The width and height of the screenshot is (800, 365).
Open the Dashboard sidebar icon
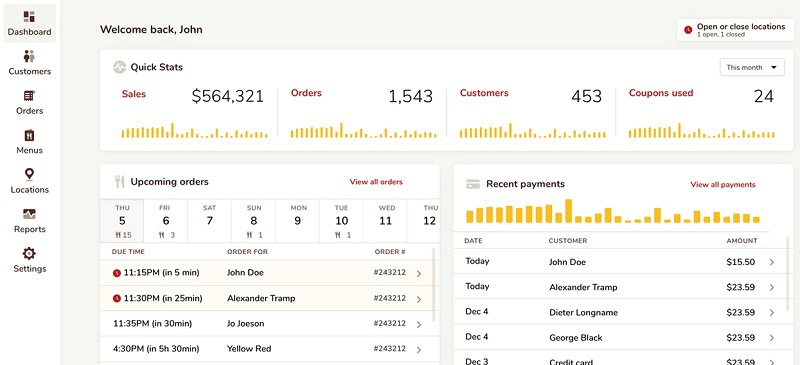[x=29, y=17]
